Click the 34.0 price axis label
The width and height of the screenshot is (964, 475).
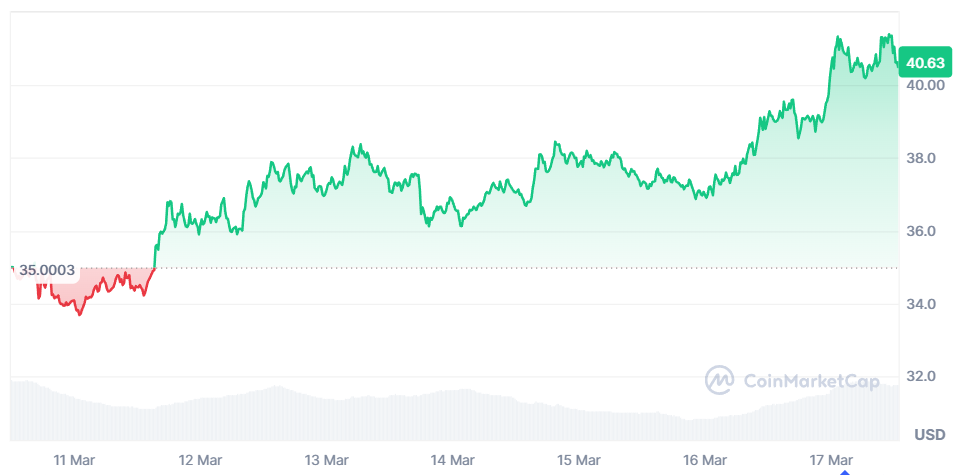point(920,304)
